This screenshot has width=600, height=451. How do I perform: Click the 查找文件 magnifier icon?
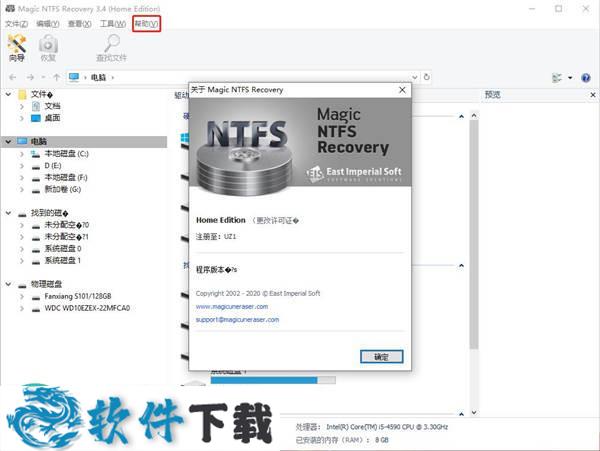click(x=111, y=47)
